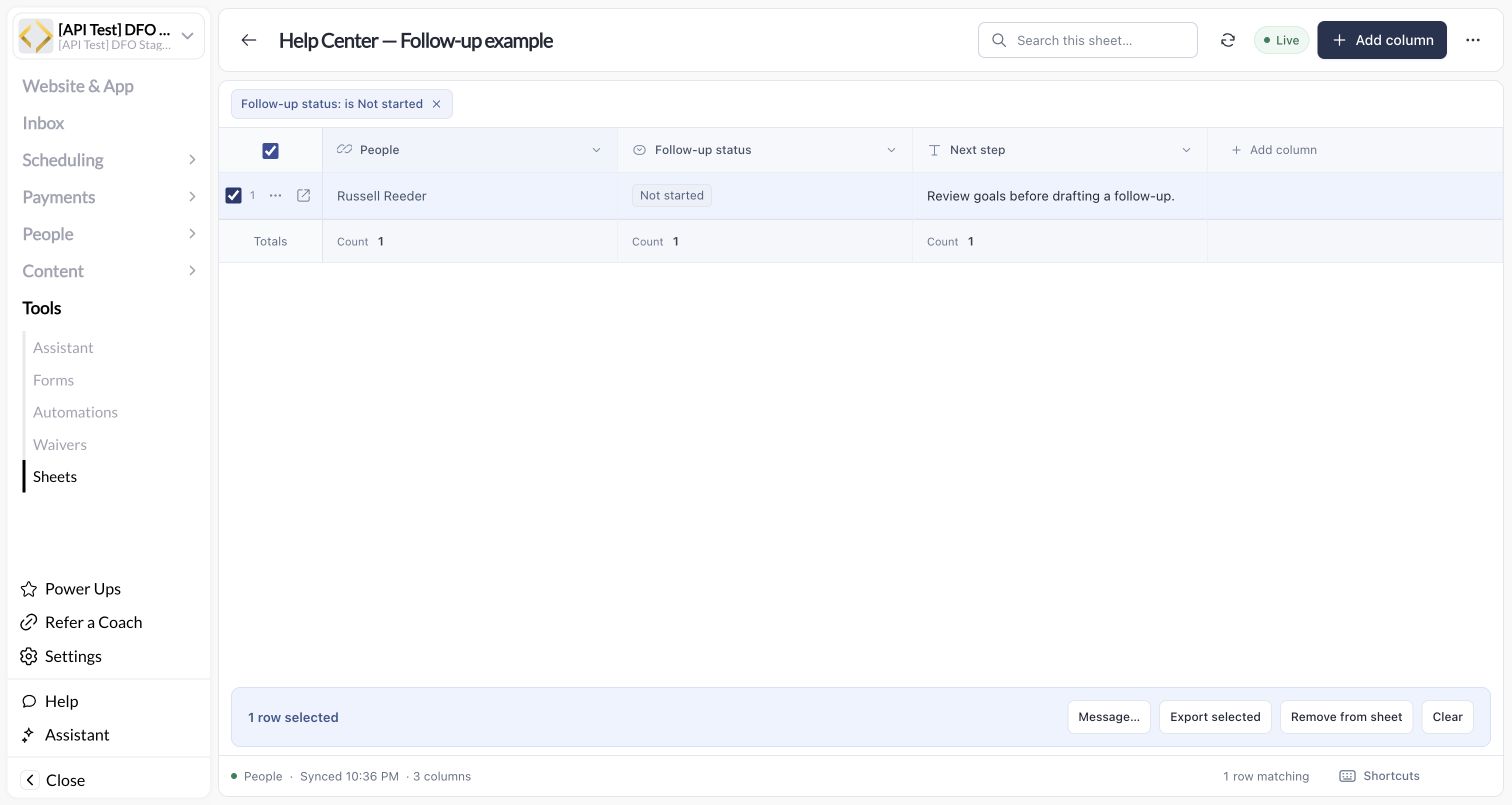Uncheck the select-all header checkbox
Image resolution: width=1512 pixels, height=805 pixels.
[x=270, y=150]
